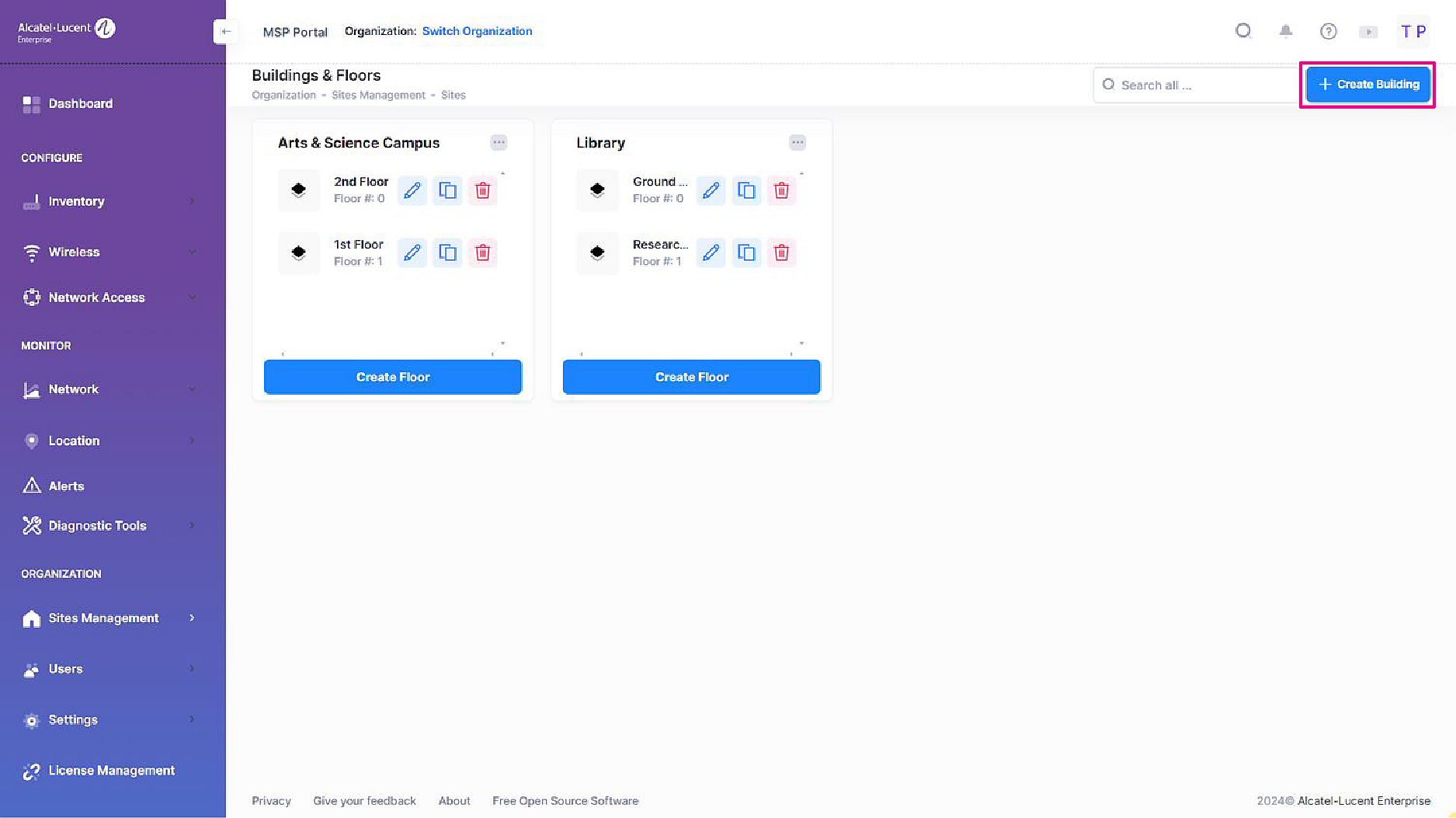This screenshot has height=818, width=1456.
Task: Copy the Research floor in Library
Action: [x=746, y=252]
